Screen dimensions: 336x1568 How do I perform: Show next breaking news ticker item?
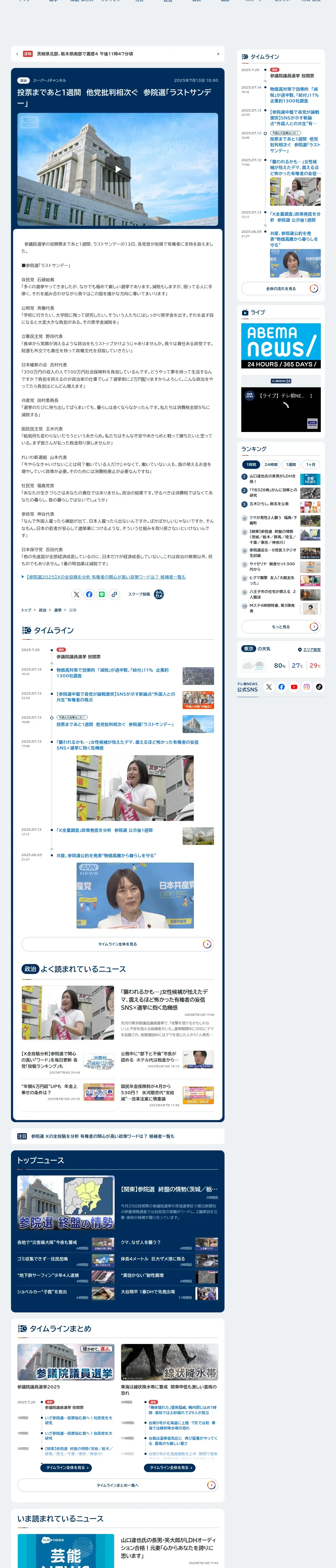(218, 54)
